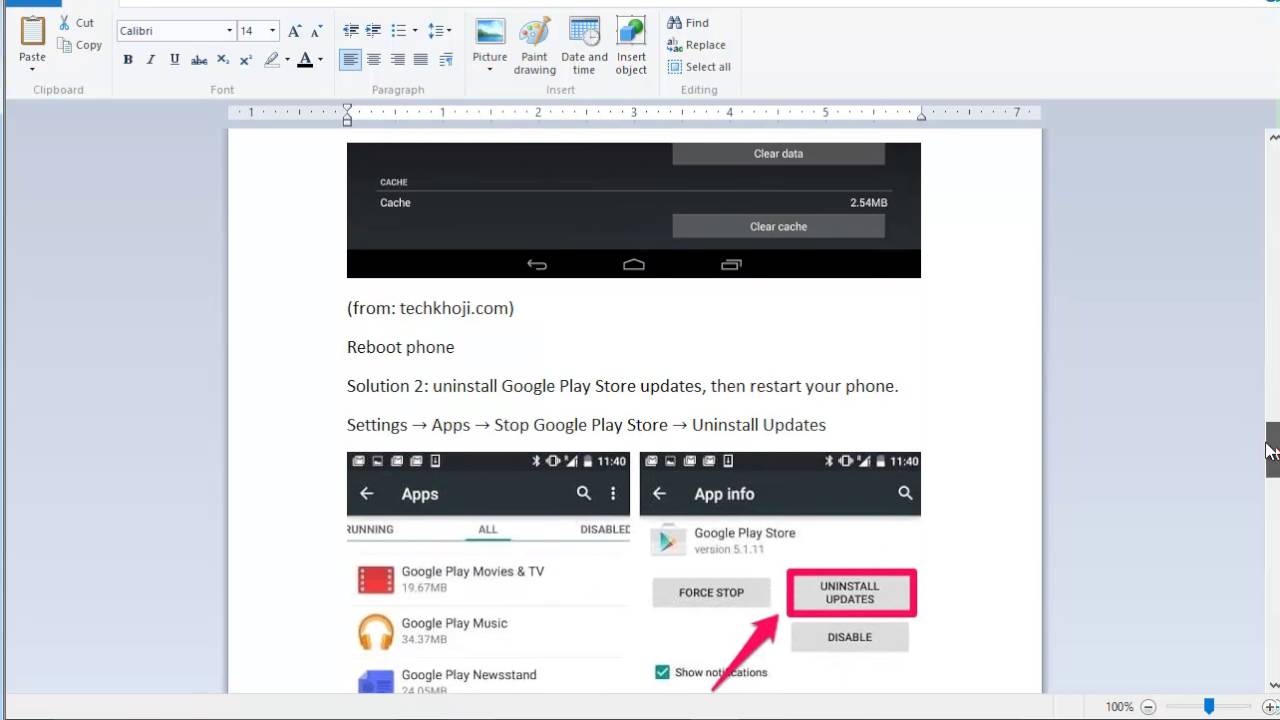This screenshot has width=1280, height=720.
Task: Apply the text highlight color
Action: (271, 60)
